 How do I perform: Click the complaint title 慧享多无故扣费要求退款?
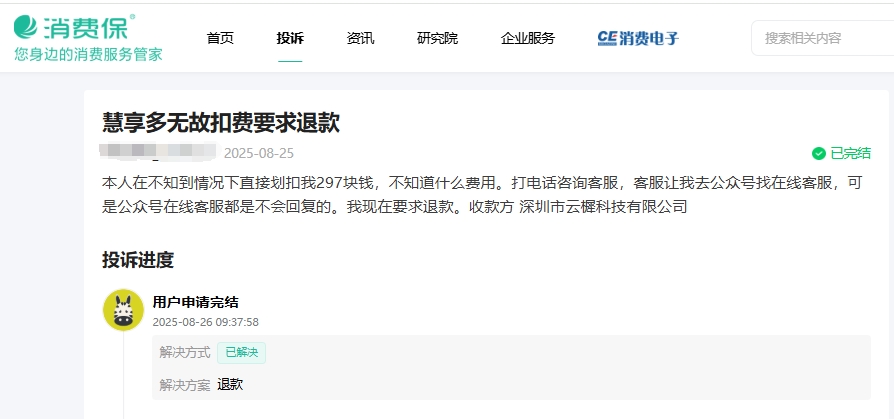pyautogui.click(x=221, y=123)
